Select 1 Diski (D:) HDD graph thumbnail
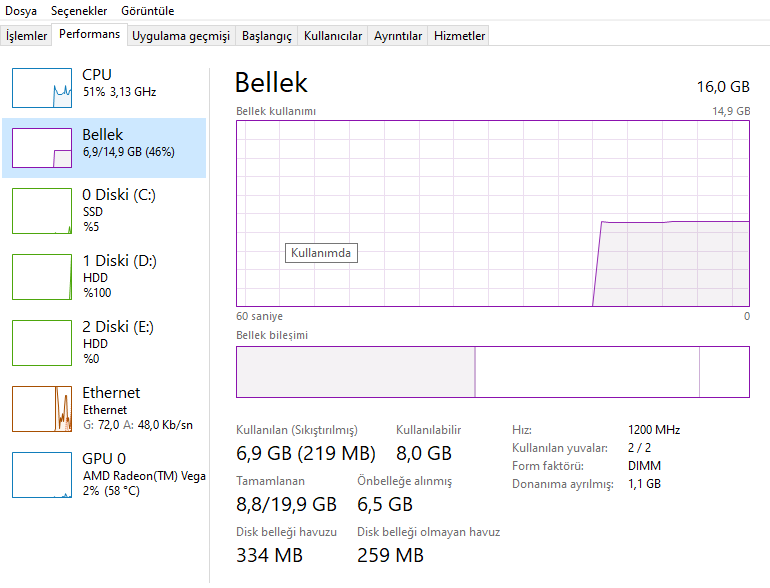This screenshot has width=770, height=588. (x=42, y=276)
